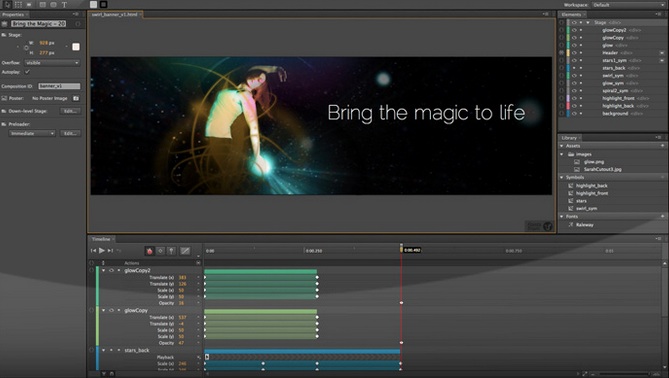Click the poster image capture icon
The image size is (669, 378).
tap(76, 99)
